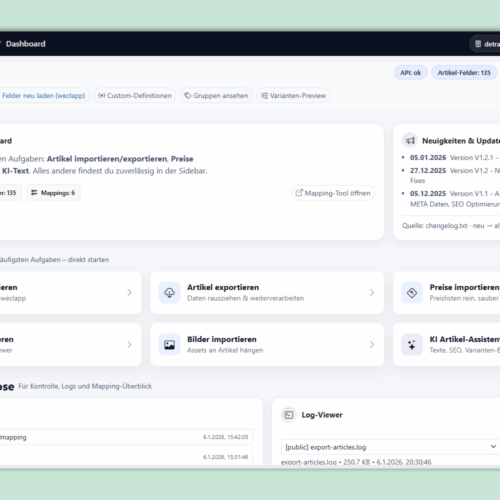Click chevron on Bilder importieren card
The height and width of the screenshot is (500, 500).
click(x=372, y=345)
